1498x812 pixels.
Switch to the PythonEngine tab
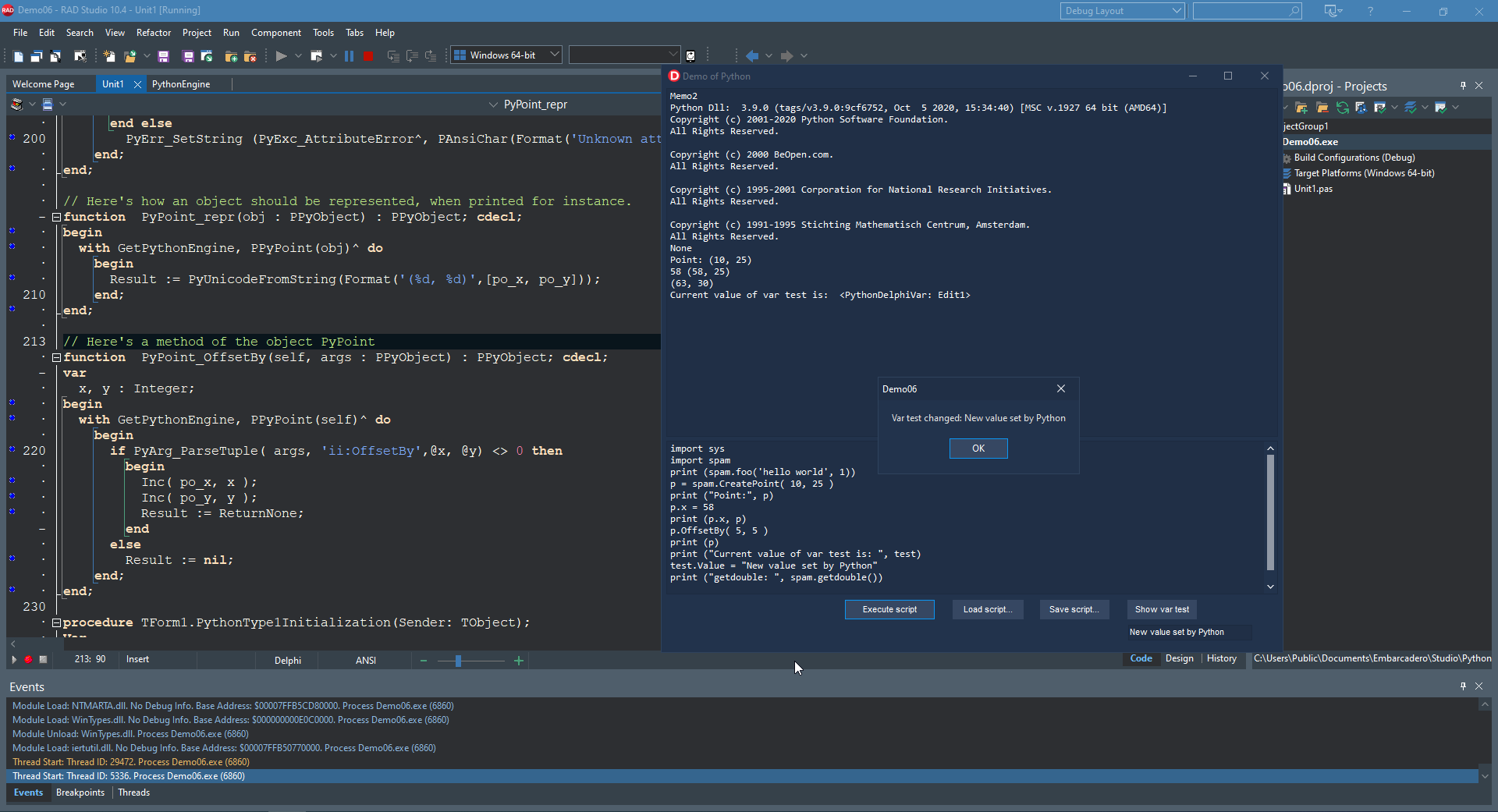click(181, 84)
